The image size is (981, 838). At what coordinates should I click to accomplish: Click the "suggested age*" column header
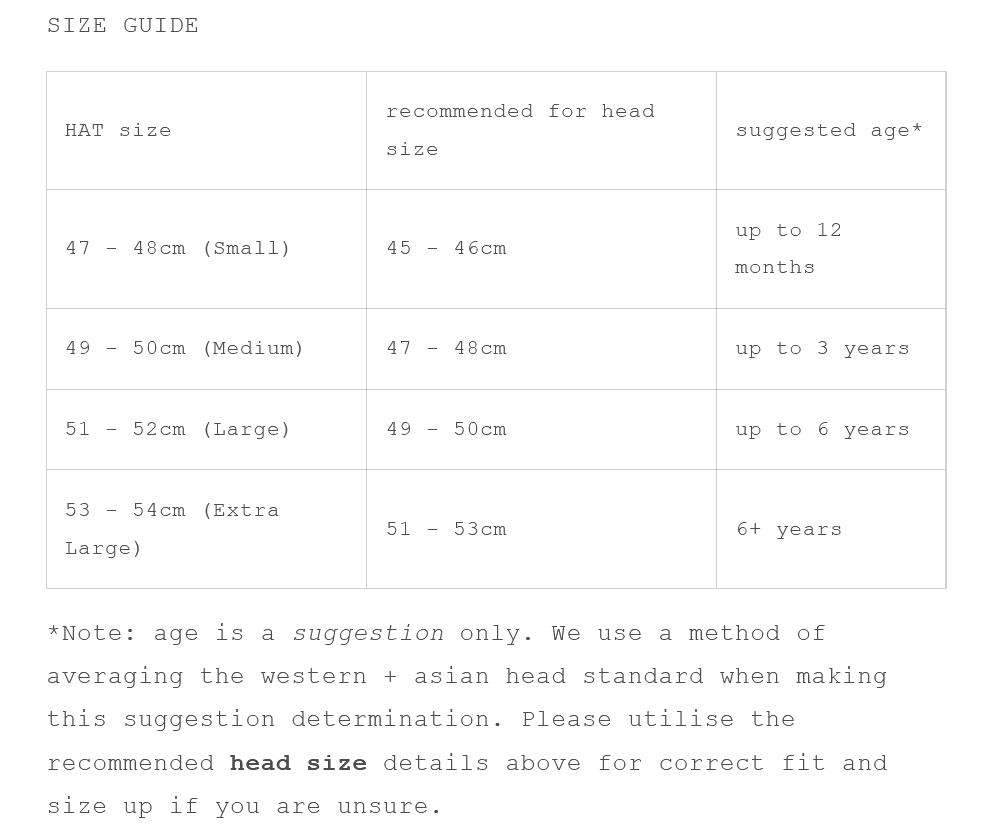tap(829, 130)
